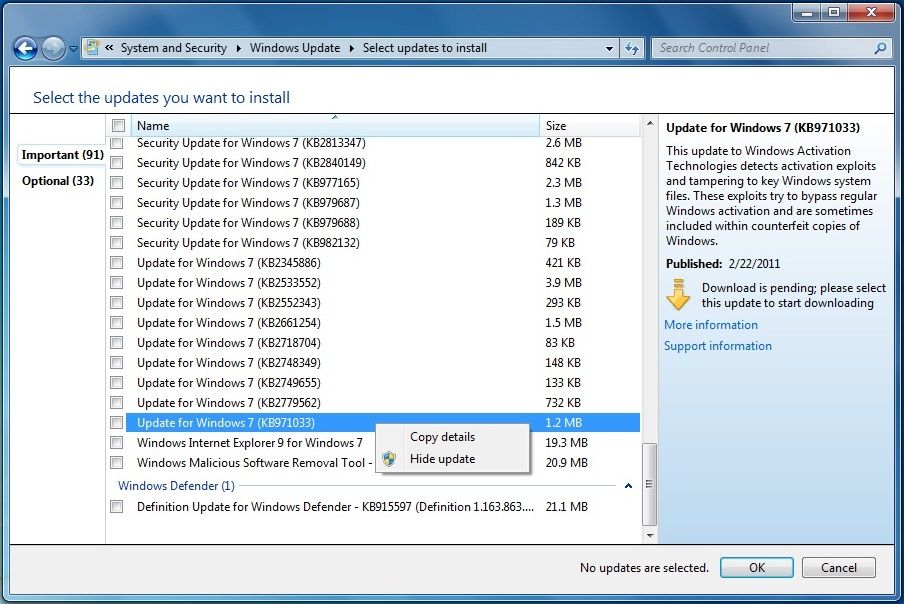Open the More information link

tap(711, 325)
